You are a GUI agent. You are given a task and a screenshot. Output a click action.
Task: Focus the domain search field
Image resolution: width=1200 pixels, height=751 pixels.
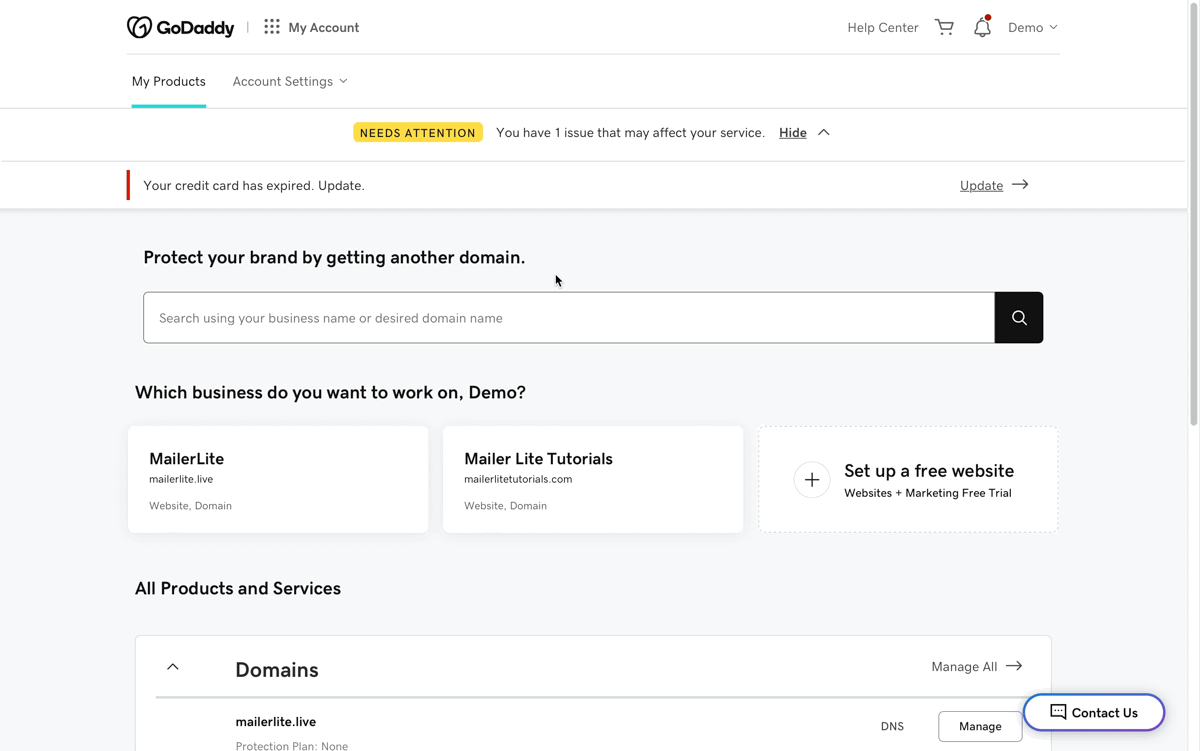pos(568,318)
